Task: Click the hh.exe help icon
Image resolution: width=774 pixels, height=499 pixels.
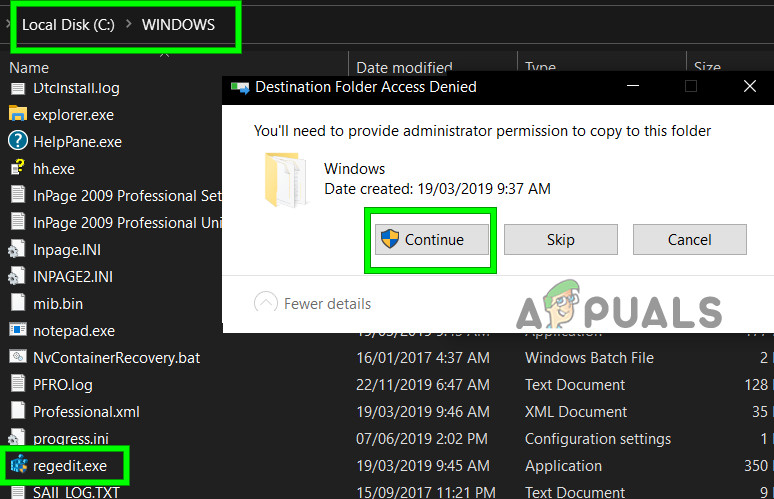Action: pos(18,168)
